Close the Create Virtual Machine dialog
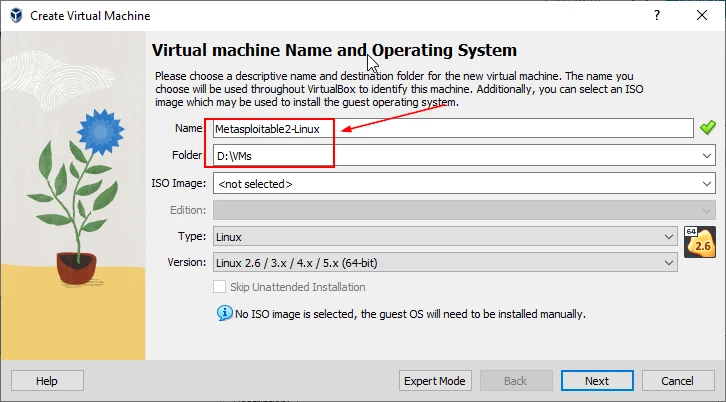This screenshot has height=402, width=726. pos(703,16)
